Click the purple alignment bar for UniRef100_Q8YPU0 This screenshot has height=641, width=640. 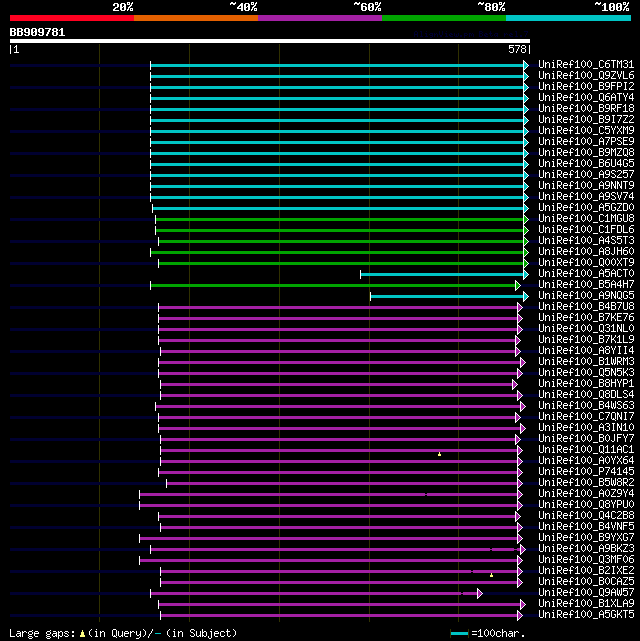click(329, 506)
